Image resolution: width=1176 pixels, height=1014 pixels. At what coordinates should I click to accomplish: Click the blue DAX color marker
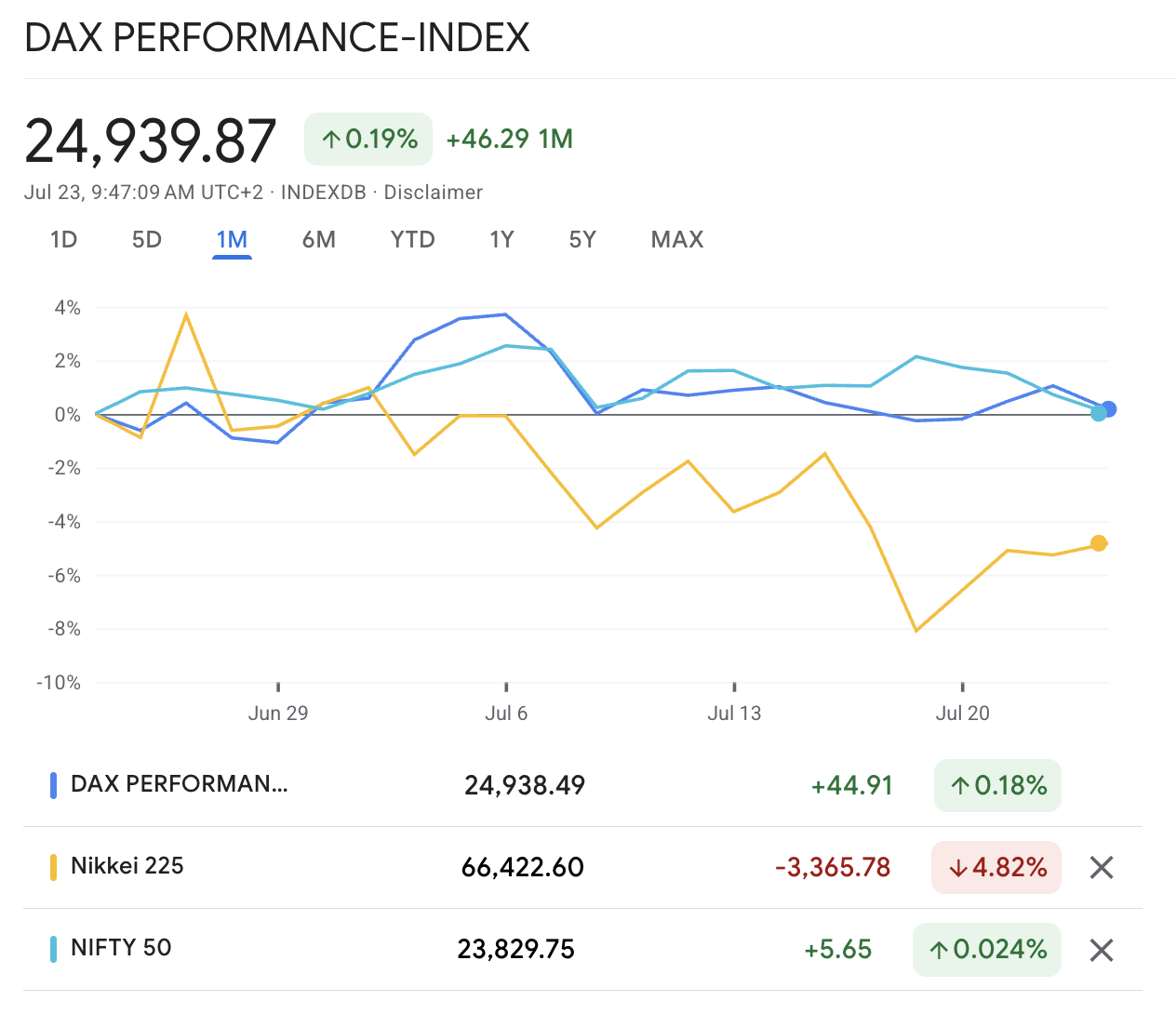coord(54,785)
